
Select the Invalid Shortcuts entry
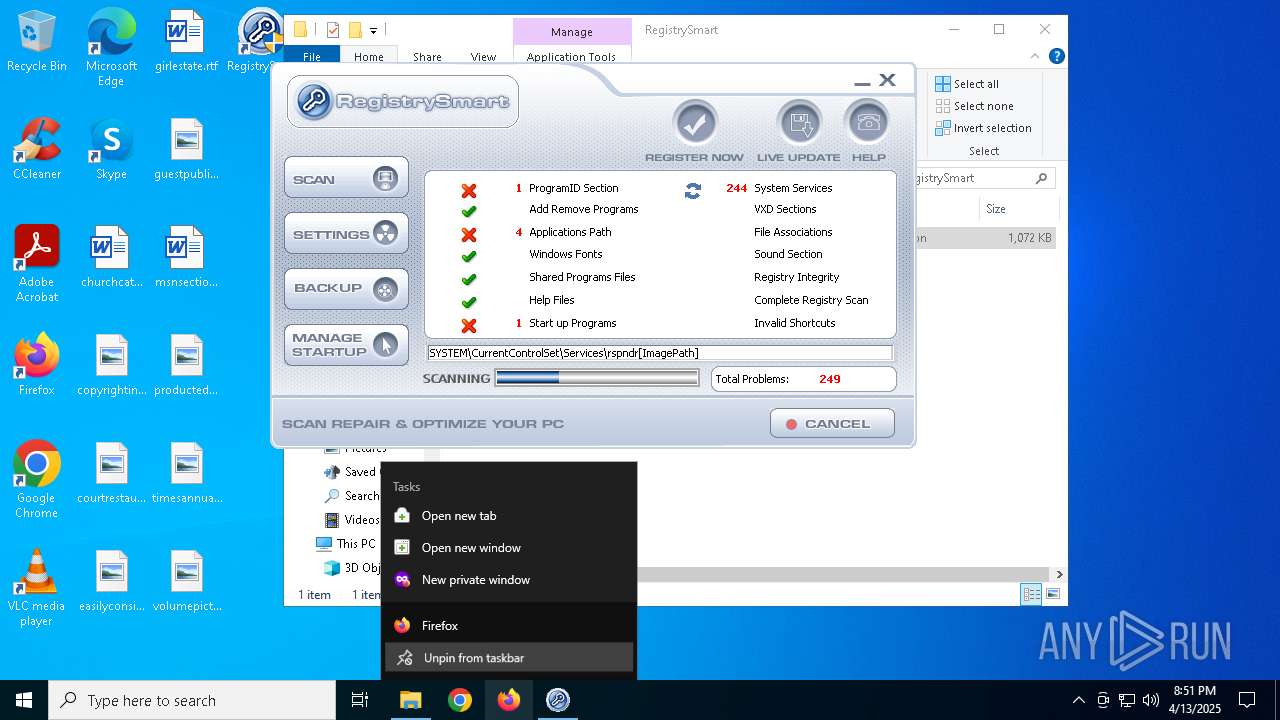[795, 323]
